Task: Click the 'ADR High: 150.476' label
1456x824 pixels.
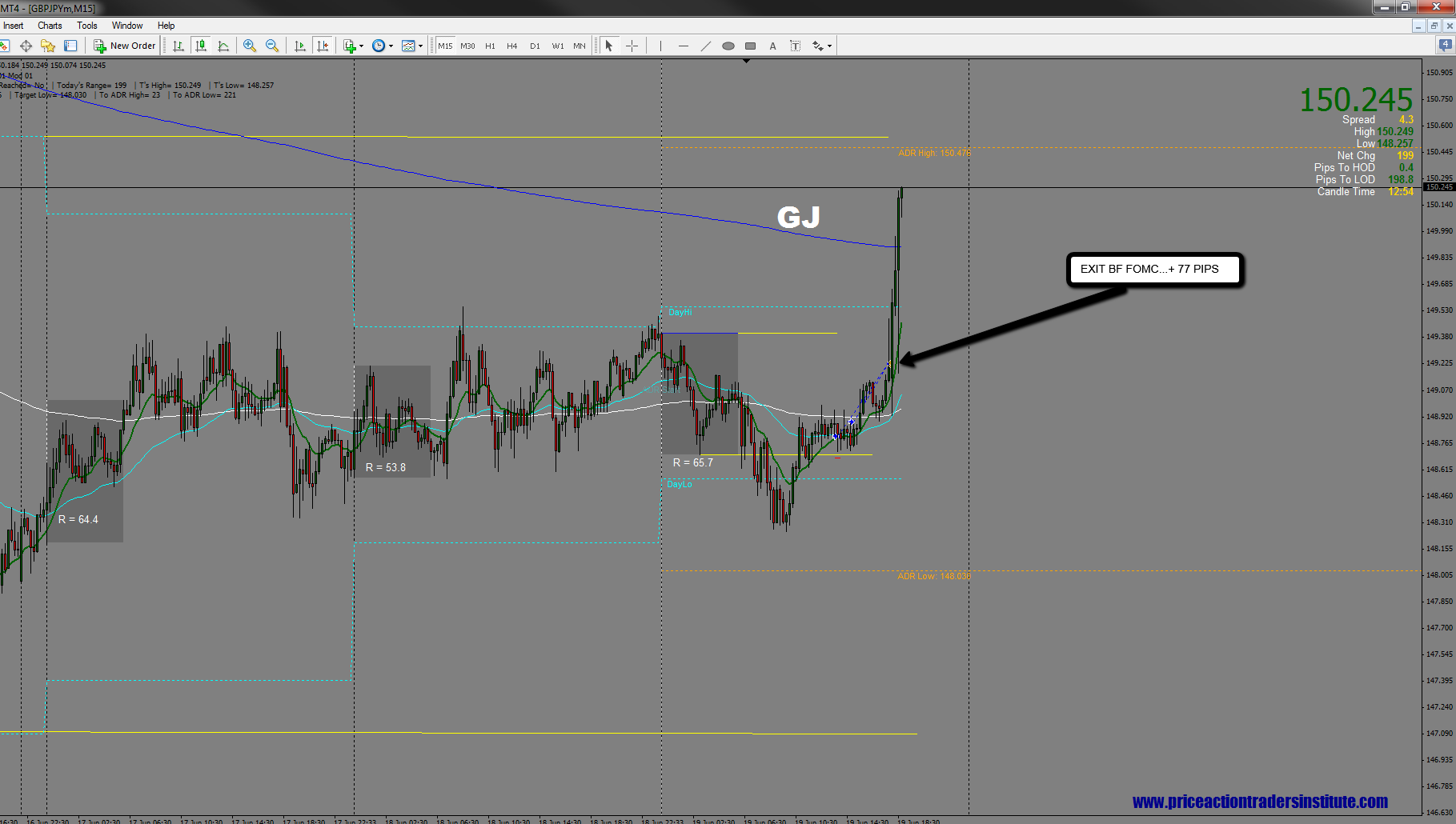Action: point(934,153)
